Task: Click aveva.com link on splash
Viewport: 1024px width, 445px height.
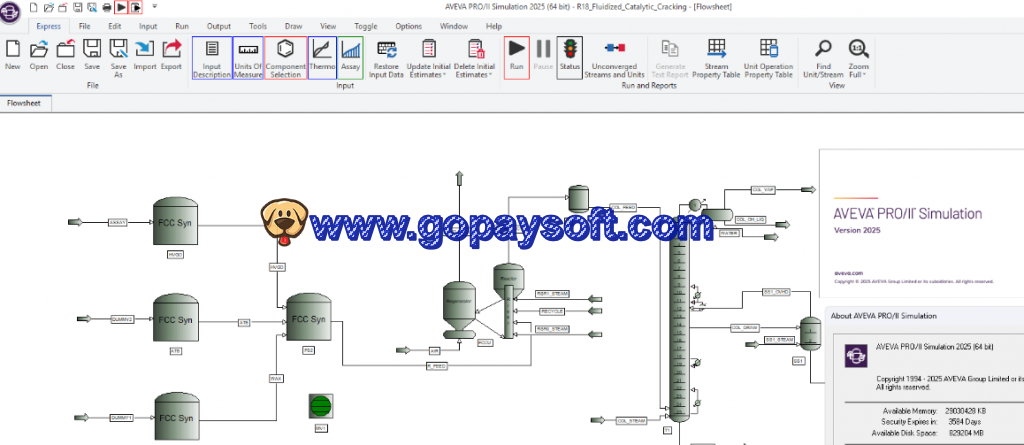Action: [848, 273]
